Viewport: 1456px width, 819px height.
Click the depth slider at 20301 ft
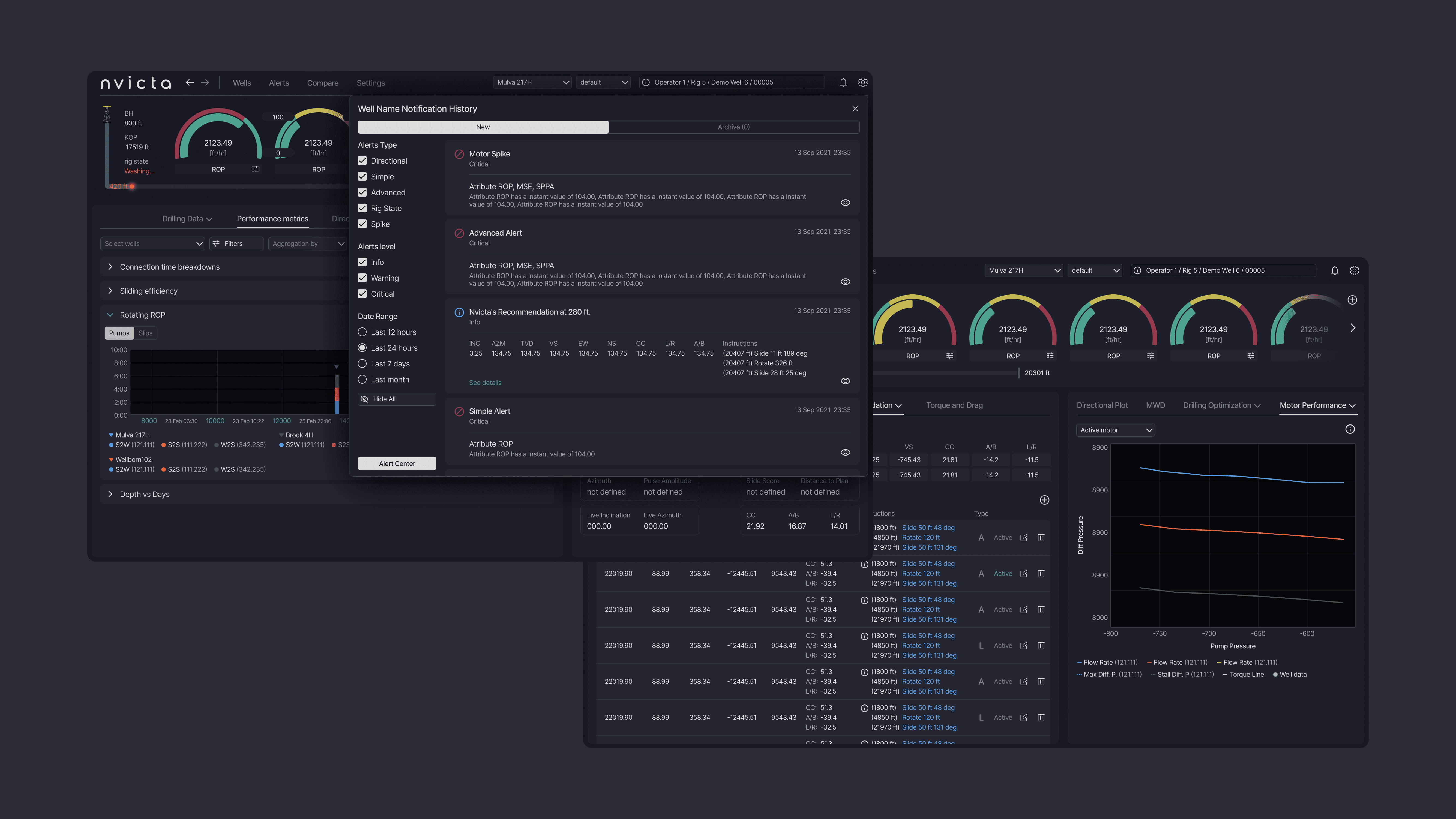pyautogui.click(x=1018, y=373)
